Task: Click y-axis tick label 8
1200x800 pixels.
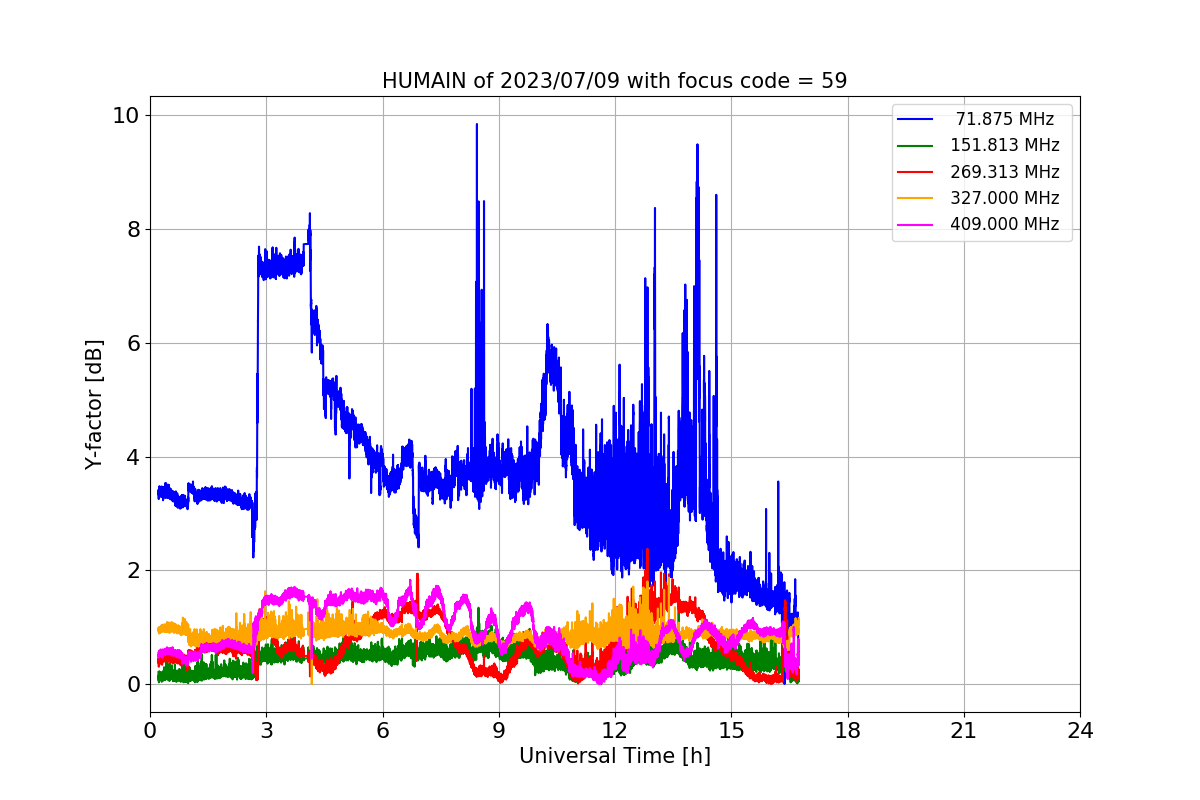Action: [132, 229]
